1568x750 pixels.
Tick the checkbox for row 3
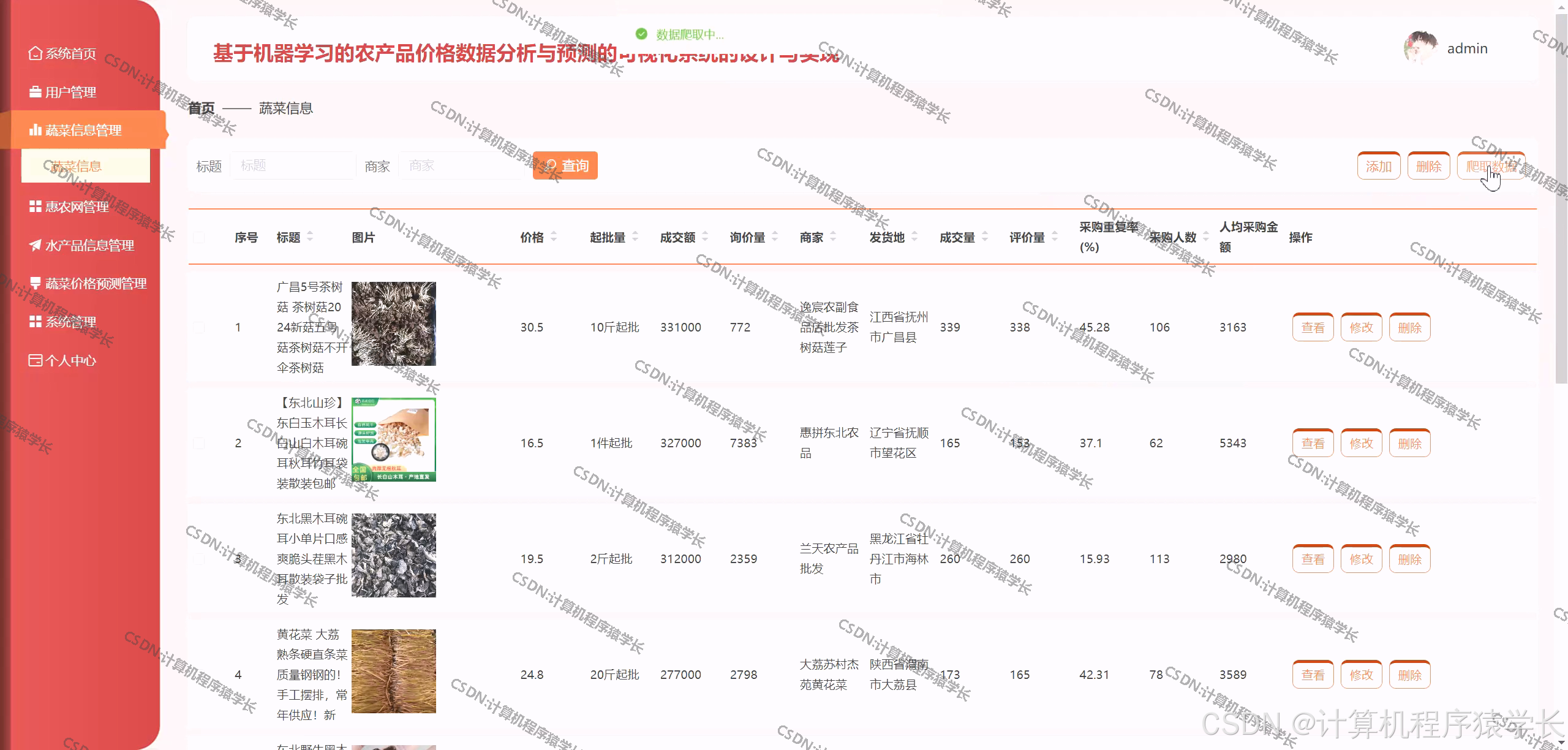[199, 559]
